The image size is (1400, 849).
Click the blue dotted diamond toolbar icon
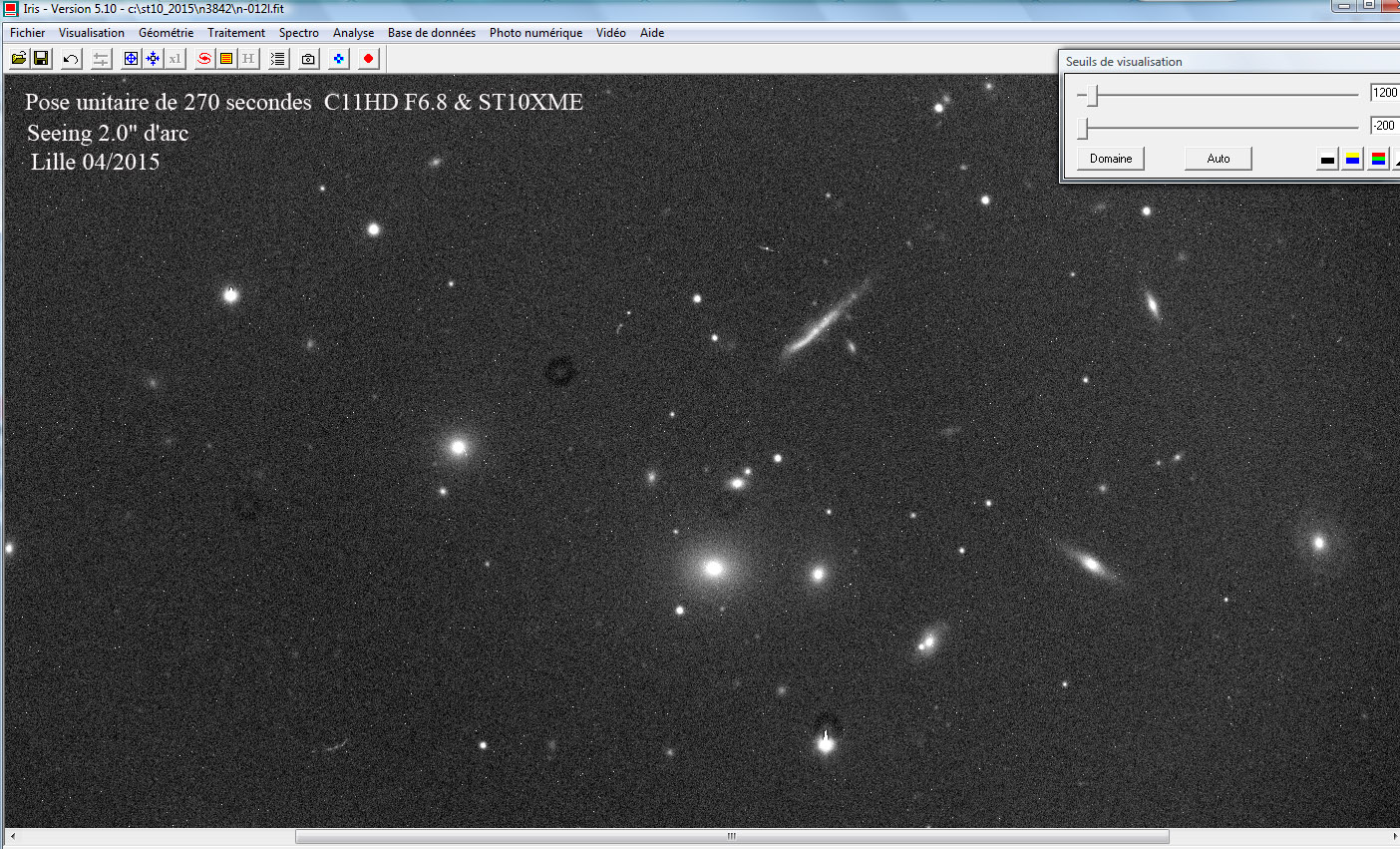(339, 59)
